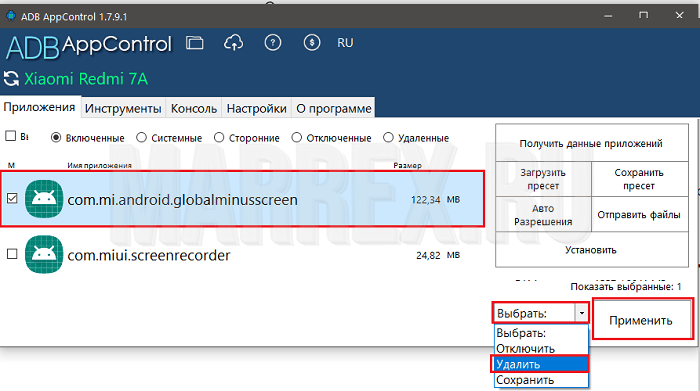
Task: Select the Отключенные radio button
Action: 297,138
